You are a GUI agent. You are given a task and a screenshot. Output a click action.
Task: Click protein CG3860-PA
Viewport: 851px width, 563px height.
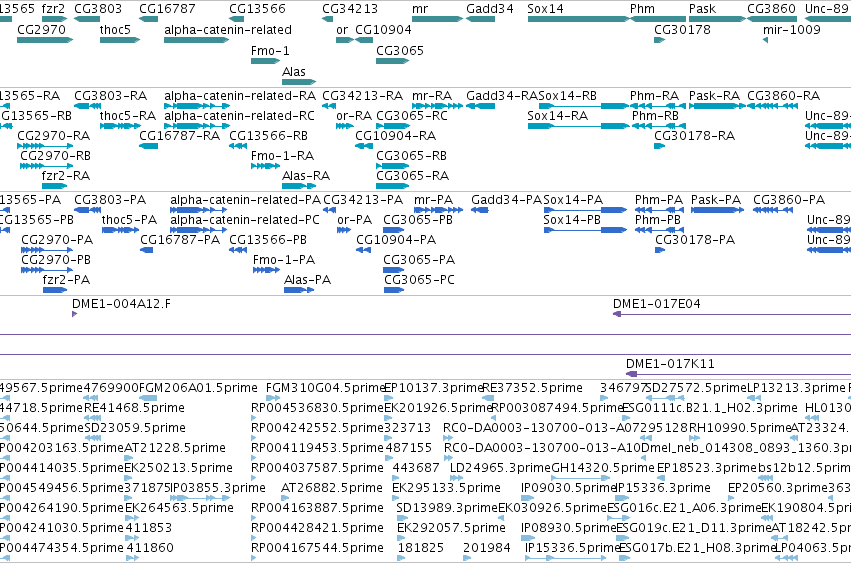(789, 200)
